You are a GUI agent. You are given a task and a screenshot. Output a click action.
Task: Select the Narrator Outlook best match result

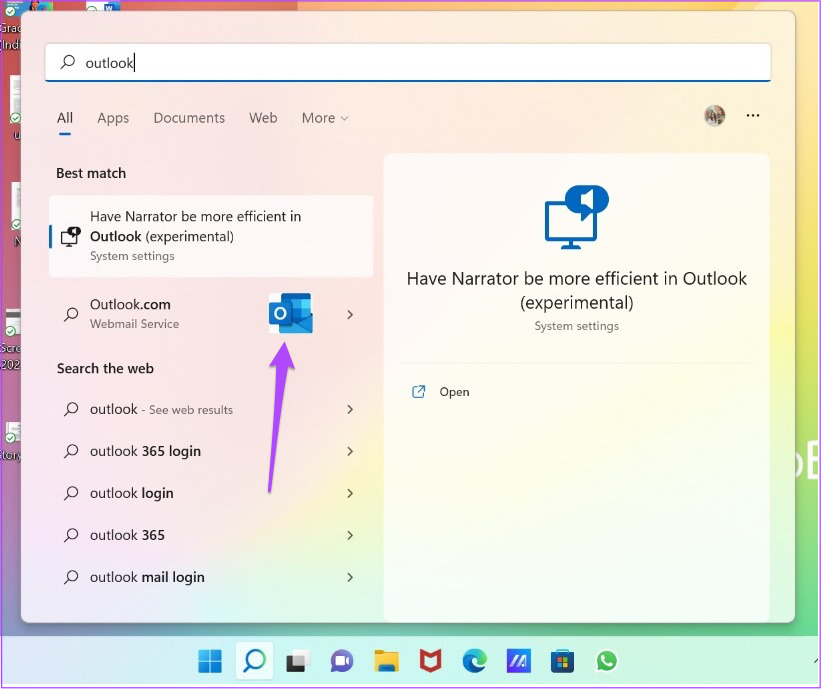tap(211, 236)
